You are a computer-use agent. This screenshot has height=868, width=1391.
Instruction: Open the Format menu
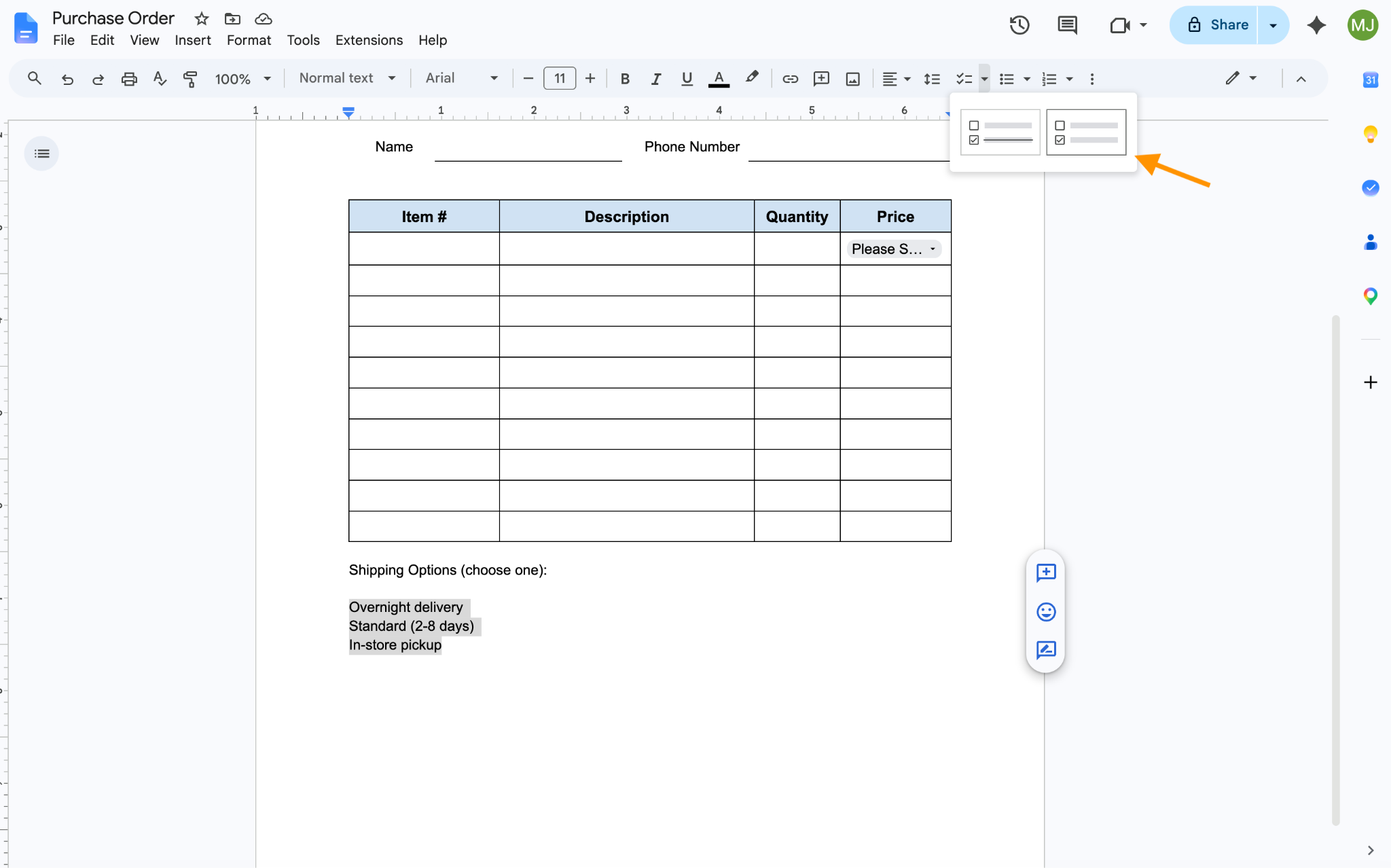click(x=249, y=40)
